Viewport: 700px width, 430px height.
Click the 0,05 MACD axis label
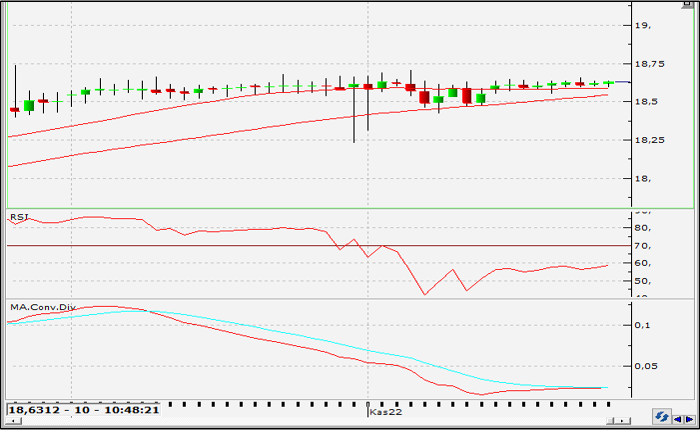[646, 366]
